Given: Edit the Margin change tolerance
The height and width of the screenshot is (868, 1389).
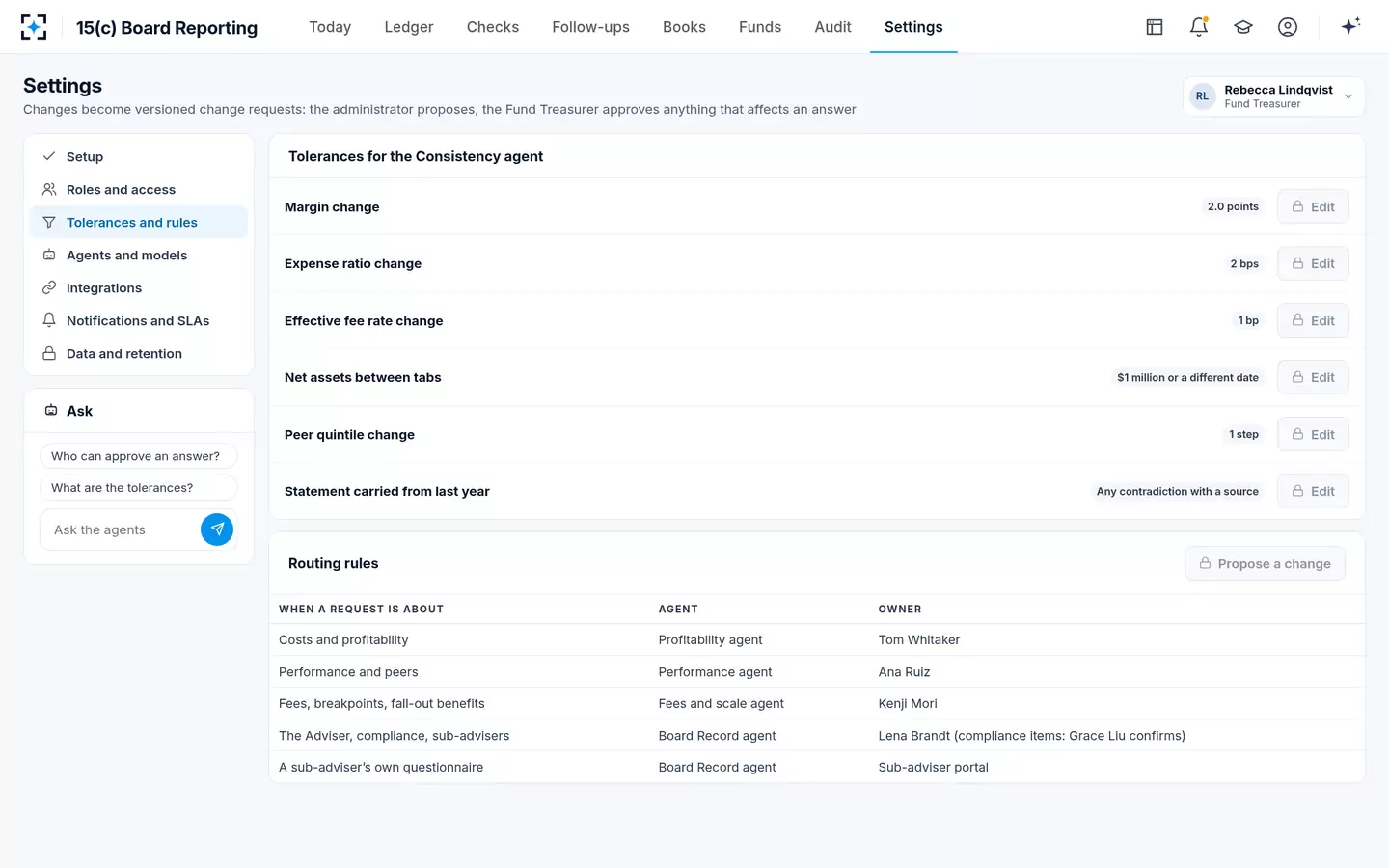Looking at the screenshot, I should [1313, 206].
